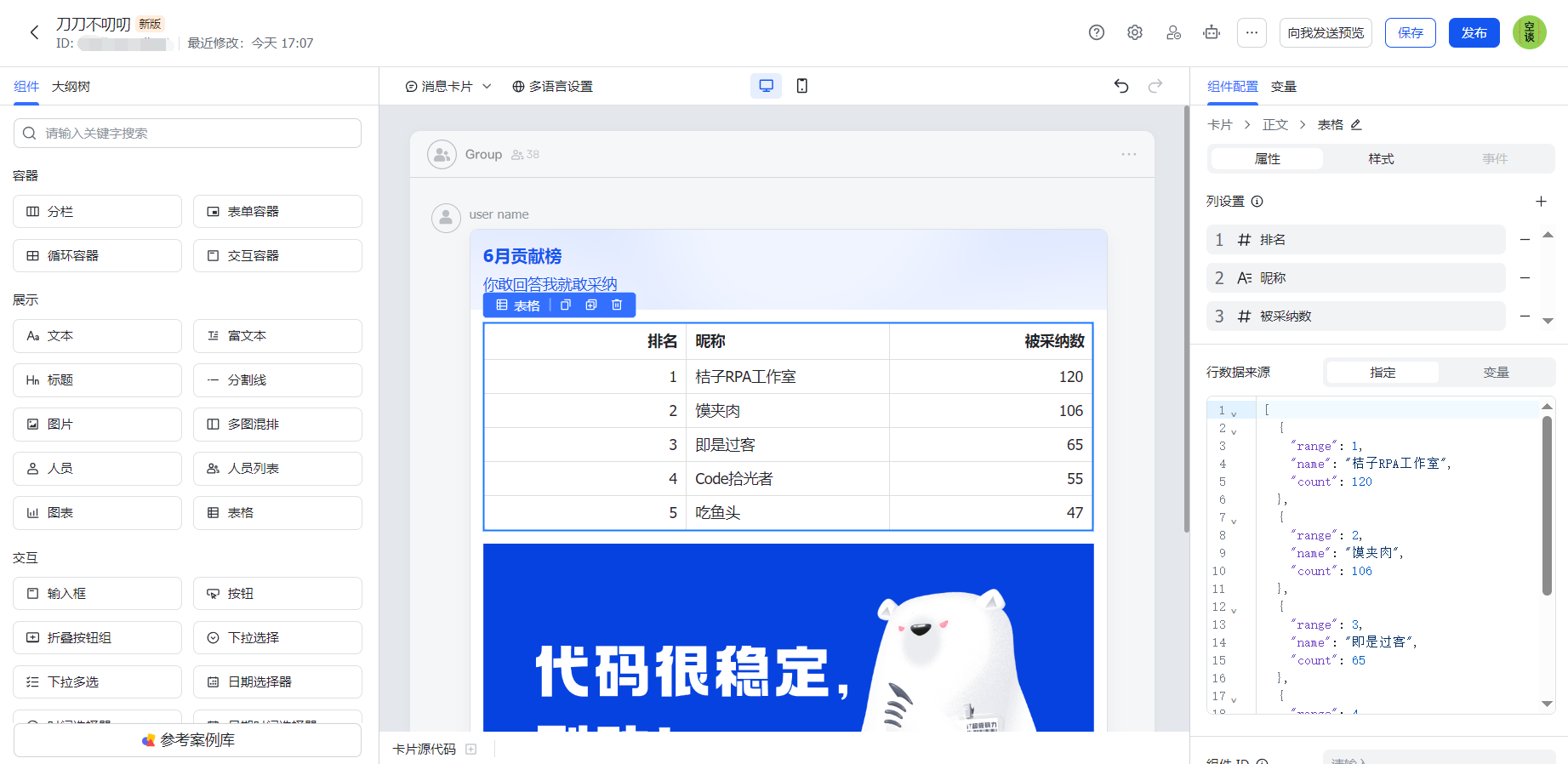Collapse JSON line 2 fold arrow
Image resolution: width=1568 pixels, height=764 pixels.
(1234, 431)
